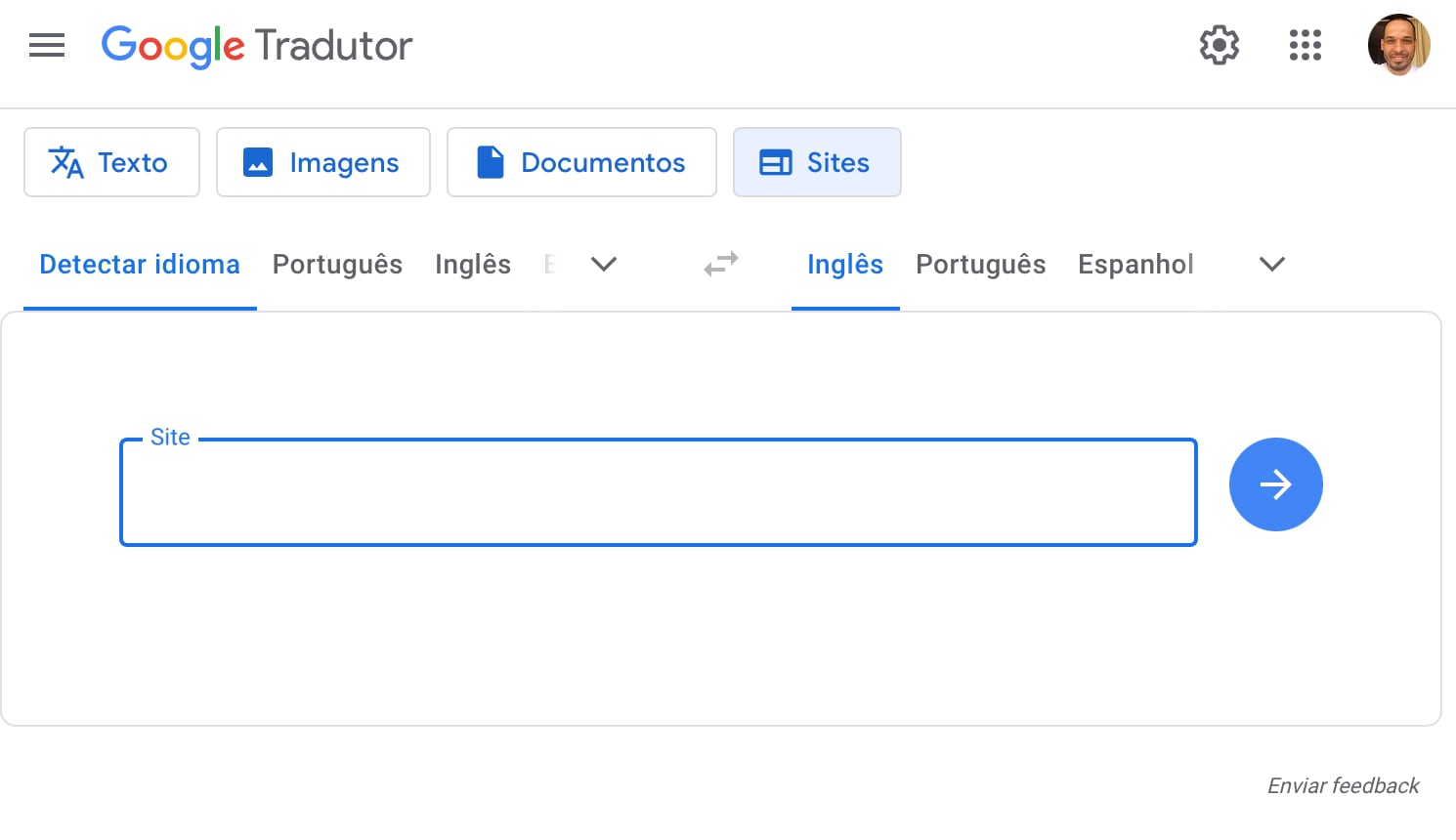Viewport: 1456px width, 840px height.
Task: Set target language to Português
Action: point(980,265)
